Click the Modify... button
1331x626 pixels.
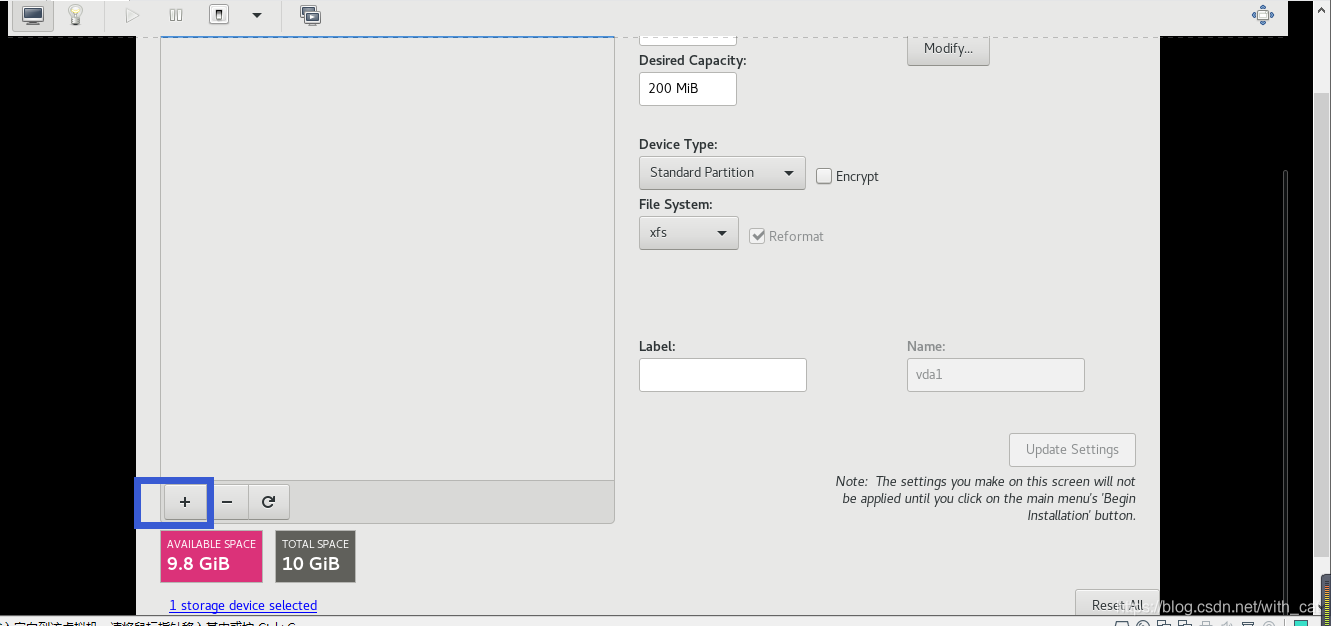(948, 49)
